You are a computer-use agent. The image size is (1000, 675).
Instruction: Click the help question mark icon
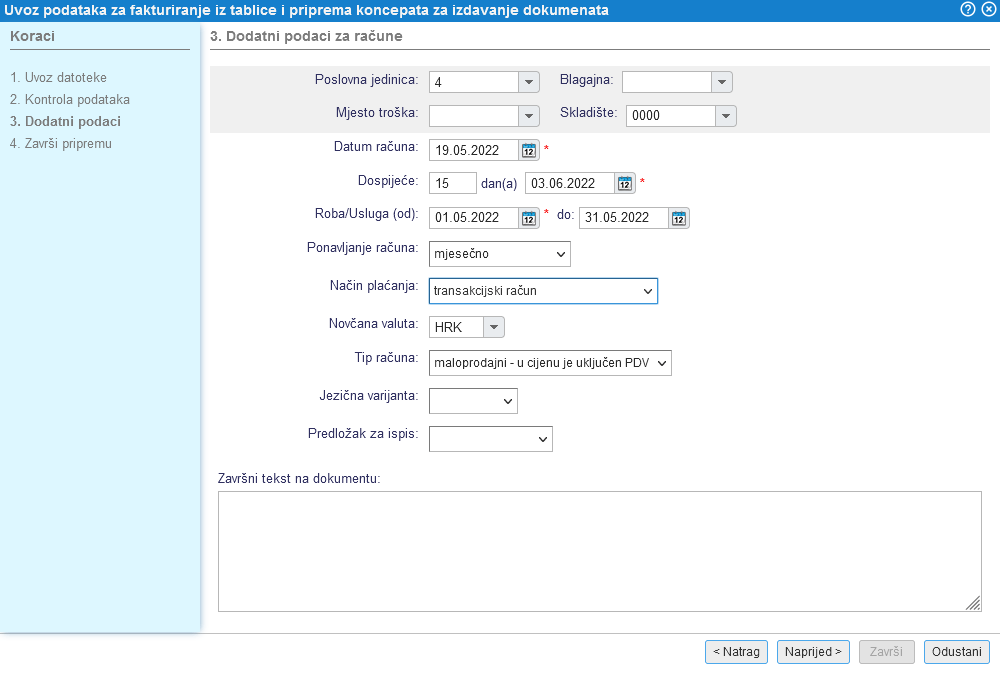[x=968, y=9]
